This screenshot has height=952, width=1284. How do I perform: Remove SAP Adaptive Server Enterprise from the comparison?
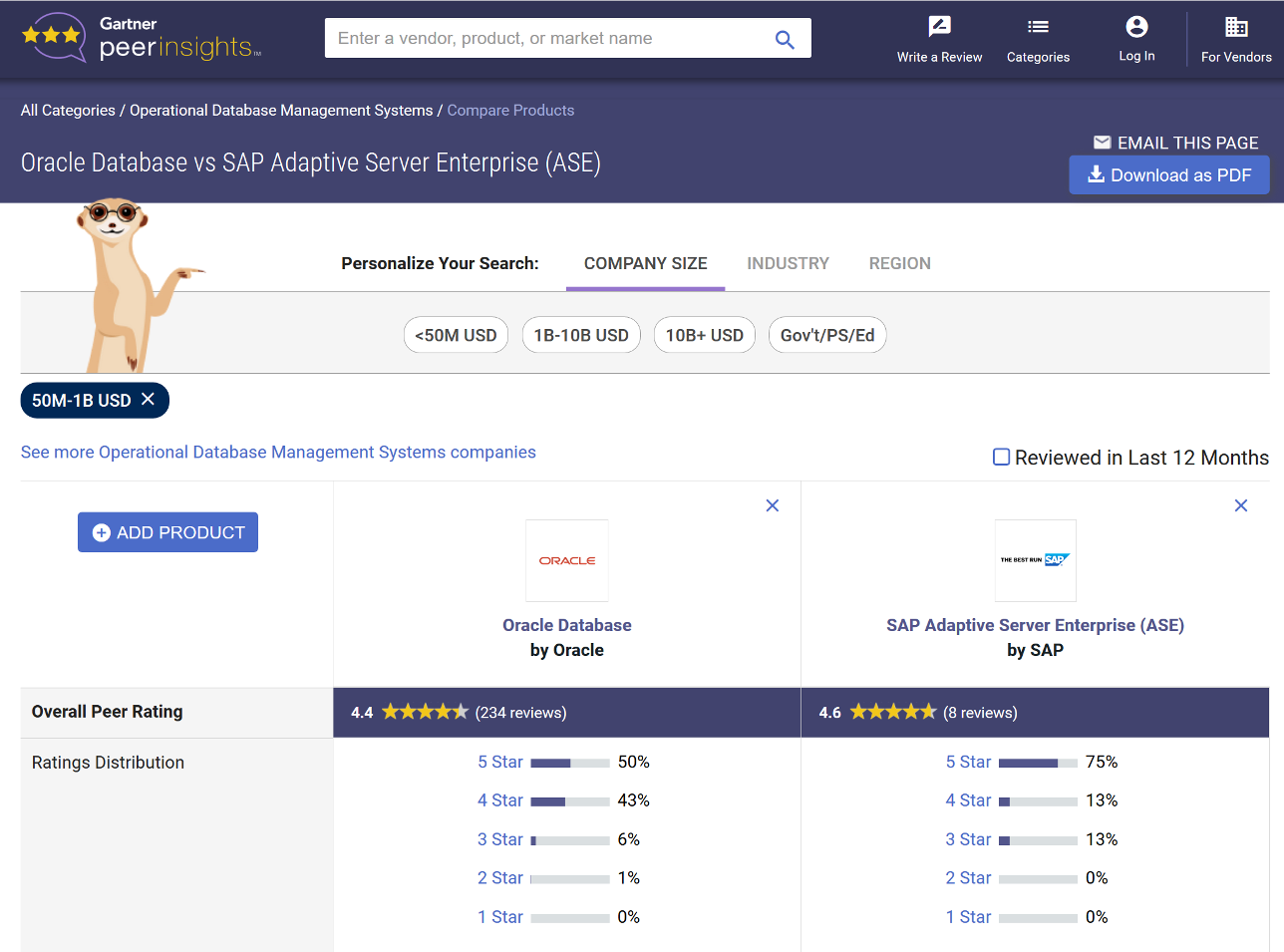(x=1240, y=505)
